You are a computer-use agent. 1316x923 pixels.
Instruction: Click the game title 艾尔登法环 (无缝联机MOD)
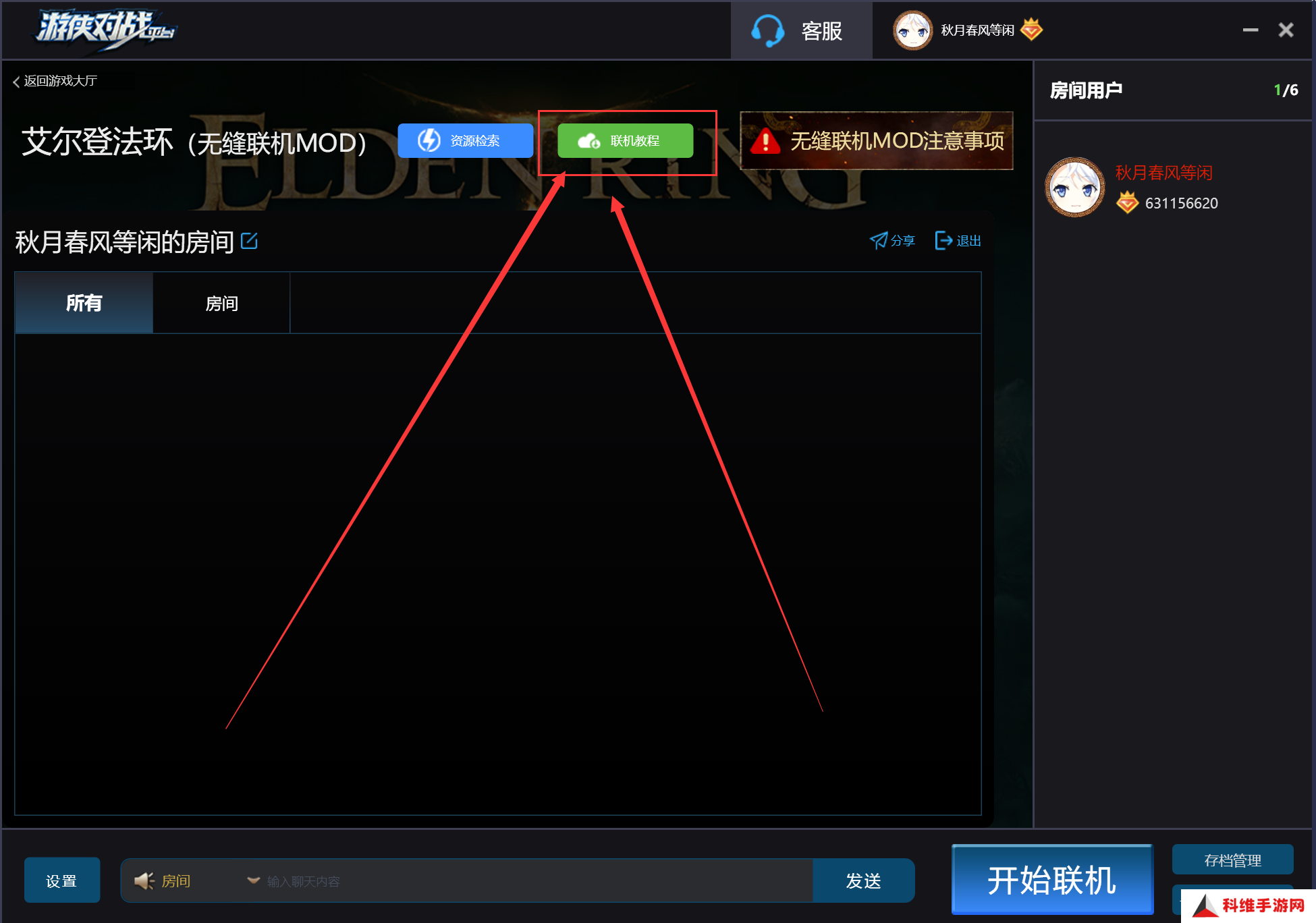point(194,142)
